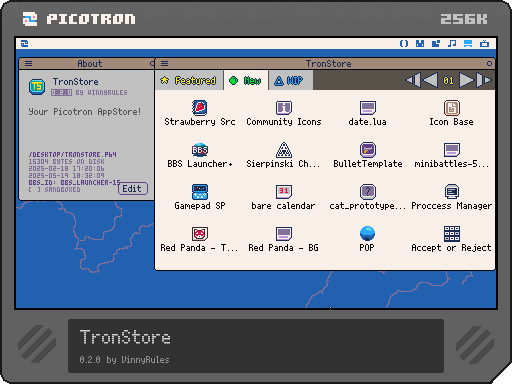Select the BBS Launcher+ app icon
This screenshot has height=384, width=512.
pos(200,150)
